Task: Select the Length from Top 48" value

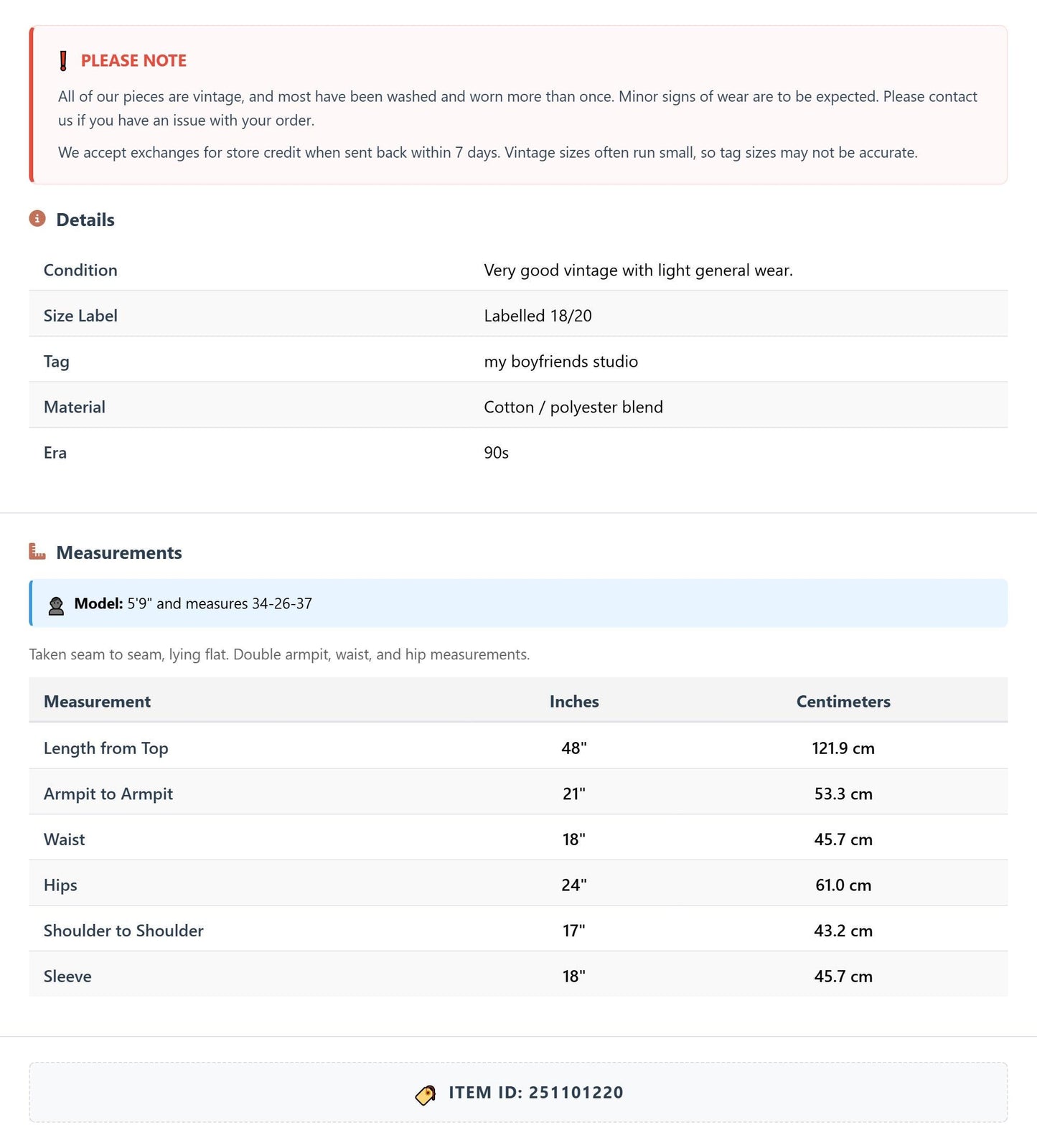Action: click(574, 748)
